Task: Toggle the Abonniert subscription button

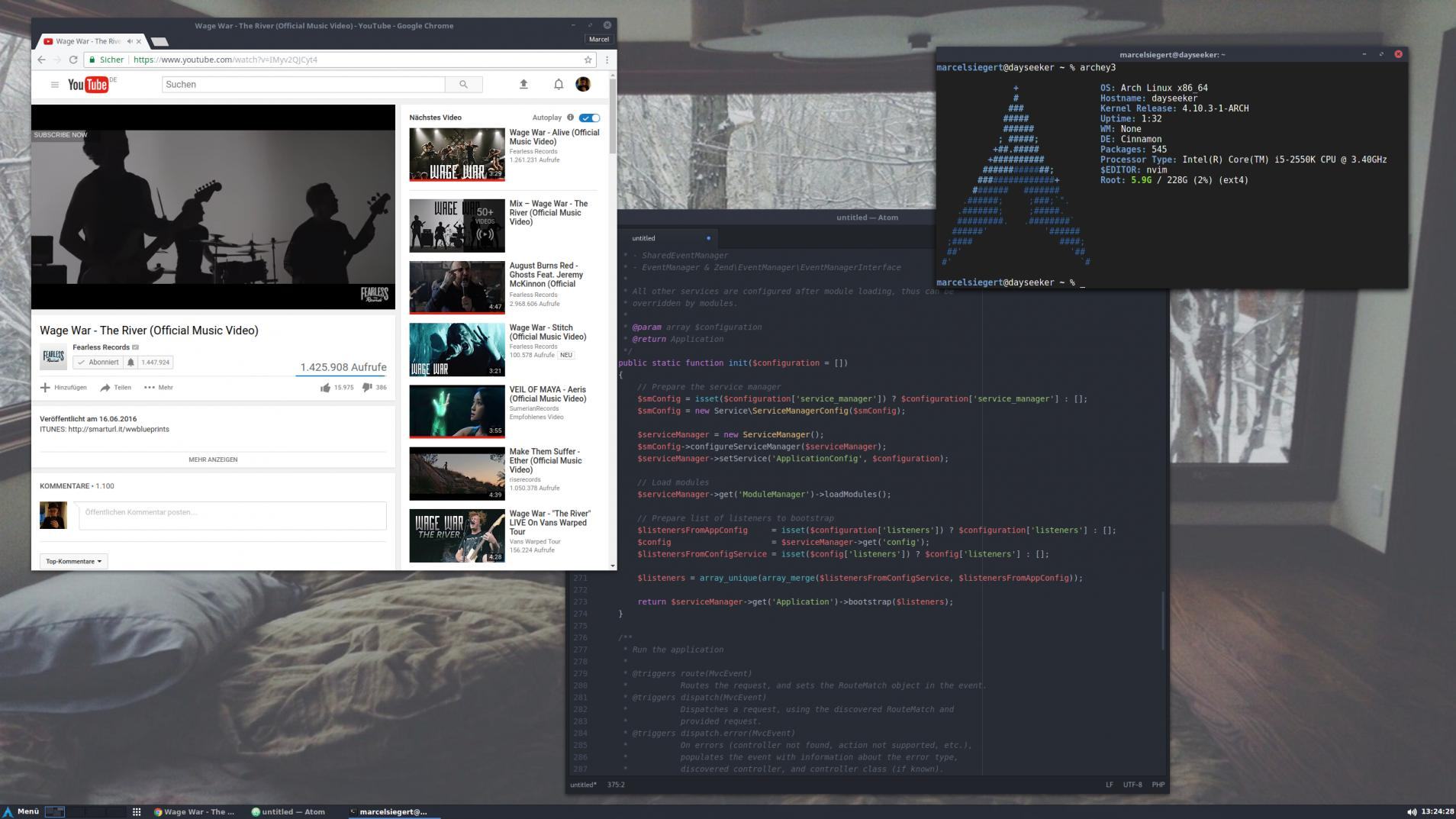Action: click(98, 363)
